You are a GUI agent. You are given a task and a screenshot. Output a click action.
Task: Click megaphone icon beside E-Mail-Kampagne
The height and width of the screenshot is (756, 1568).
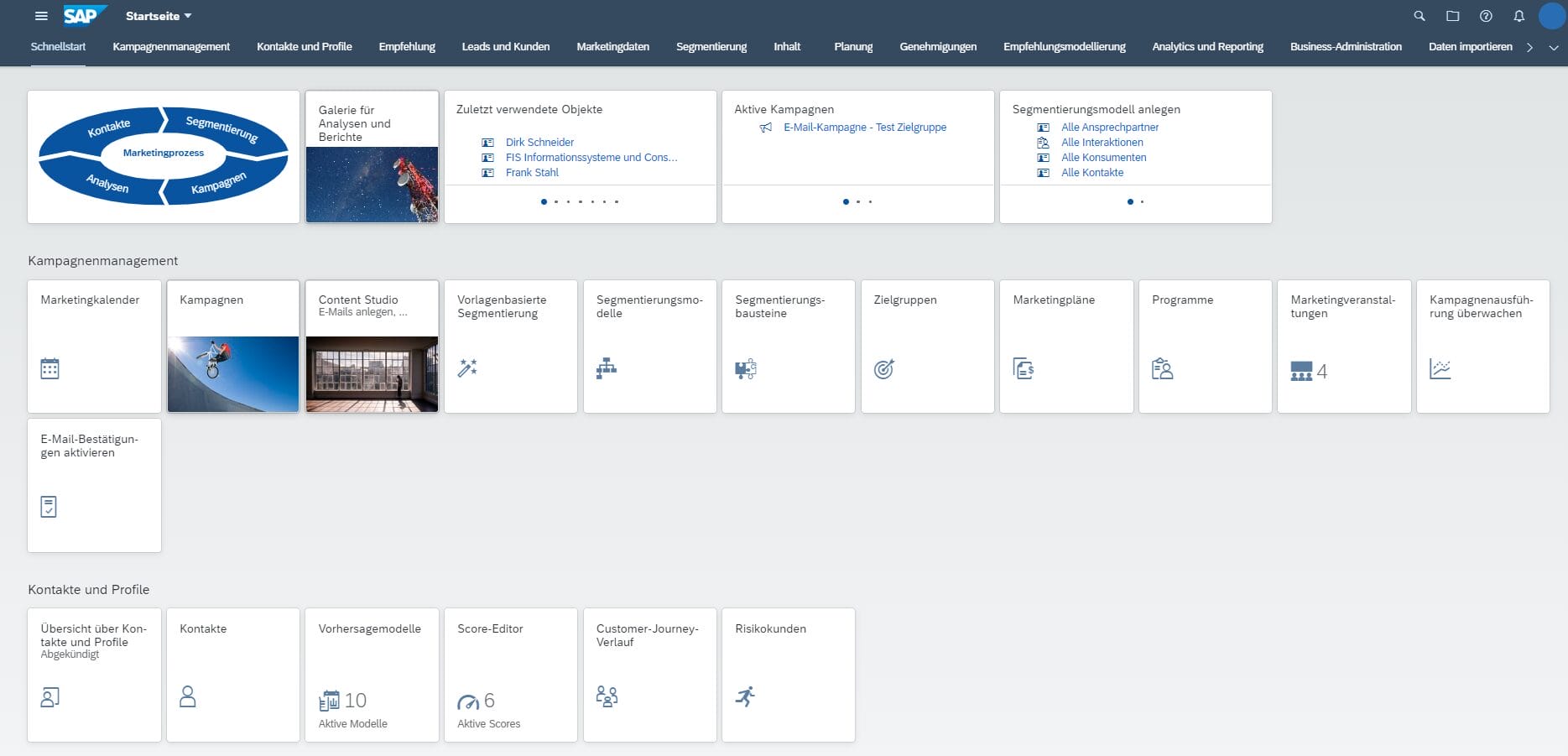coord(766,128)
